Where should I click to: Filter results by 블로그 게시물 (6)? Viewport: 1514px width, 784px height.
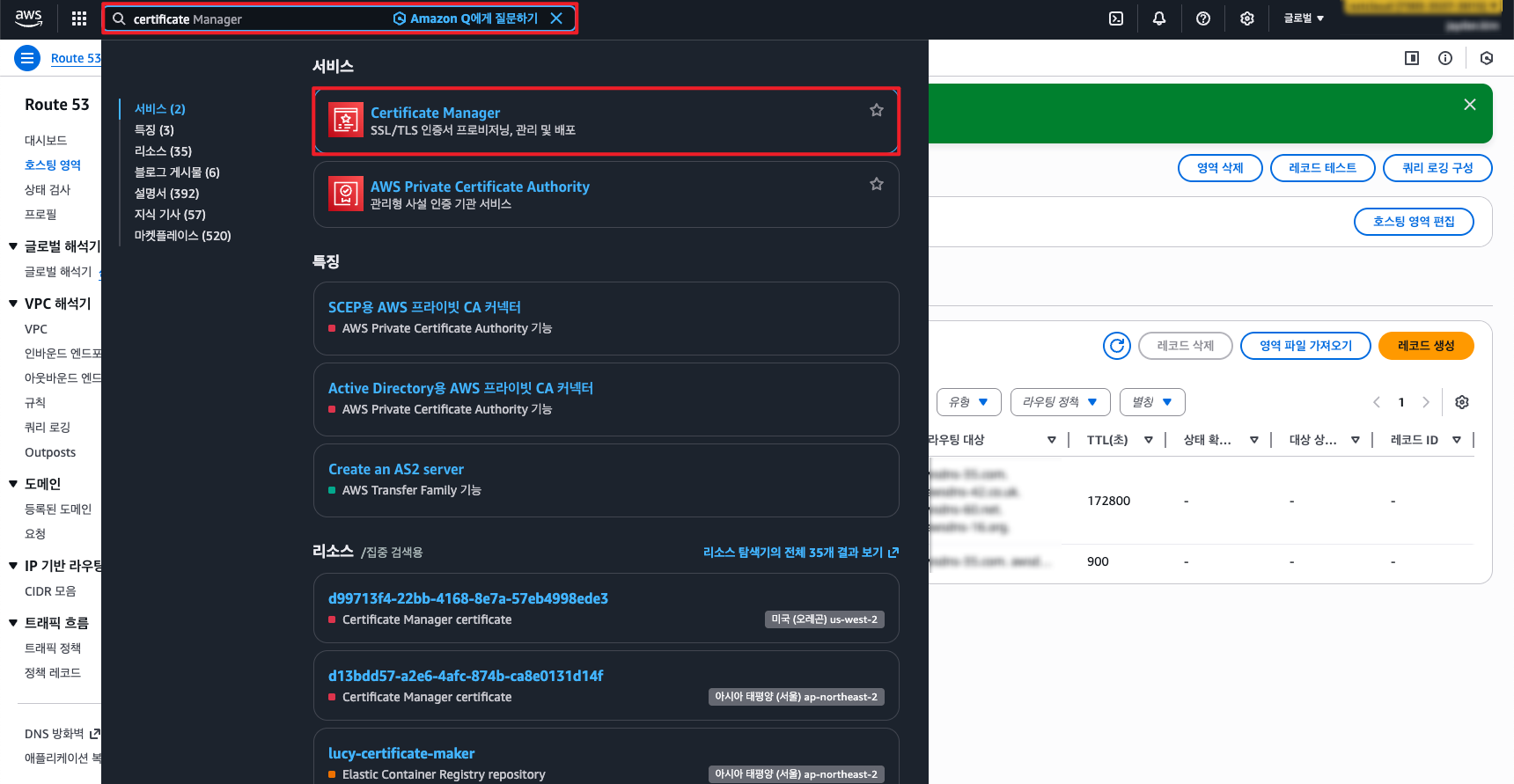(x=177, y=172)
